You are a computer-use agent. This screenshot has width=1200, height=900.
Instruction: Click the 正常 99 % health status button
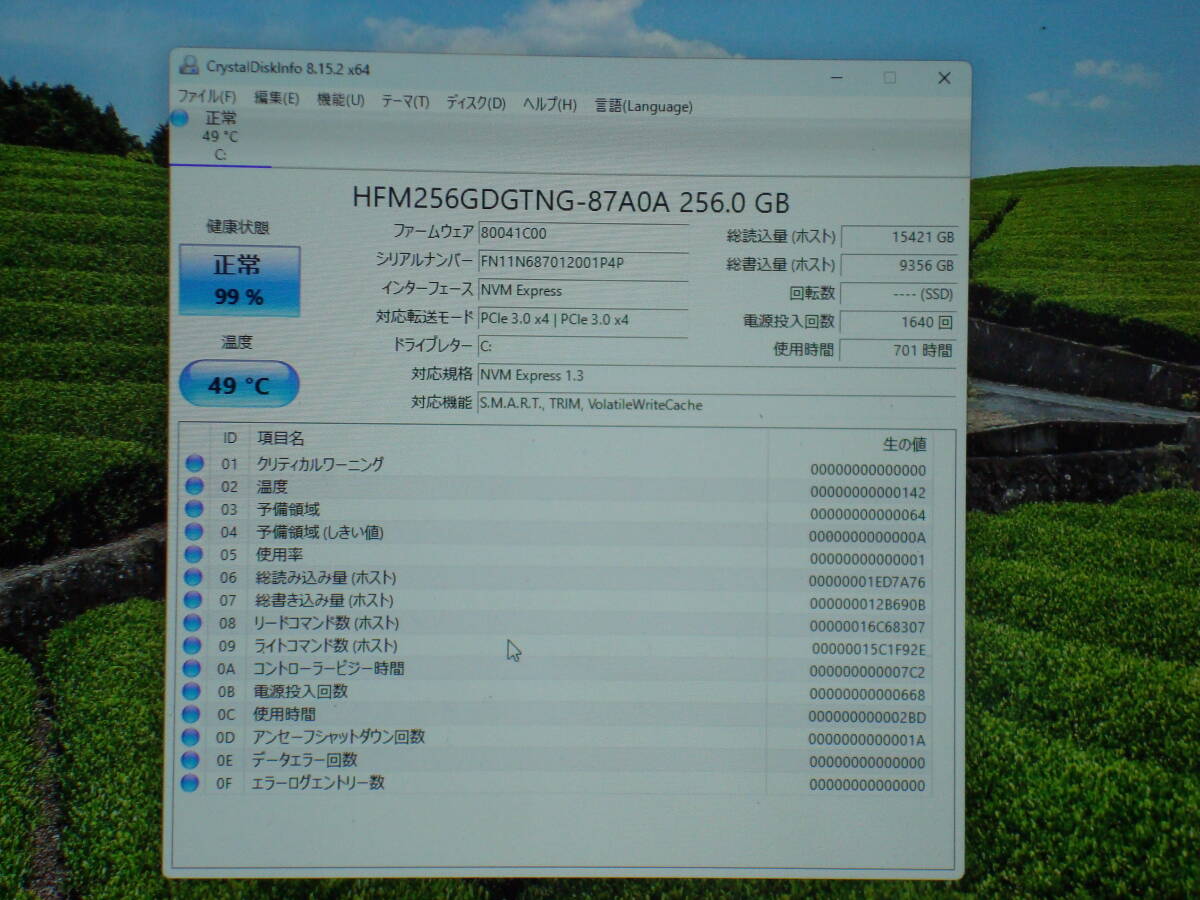(x=239, y=281)
